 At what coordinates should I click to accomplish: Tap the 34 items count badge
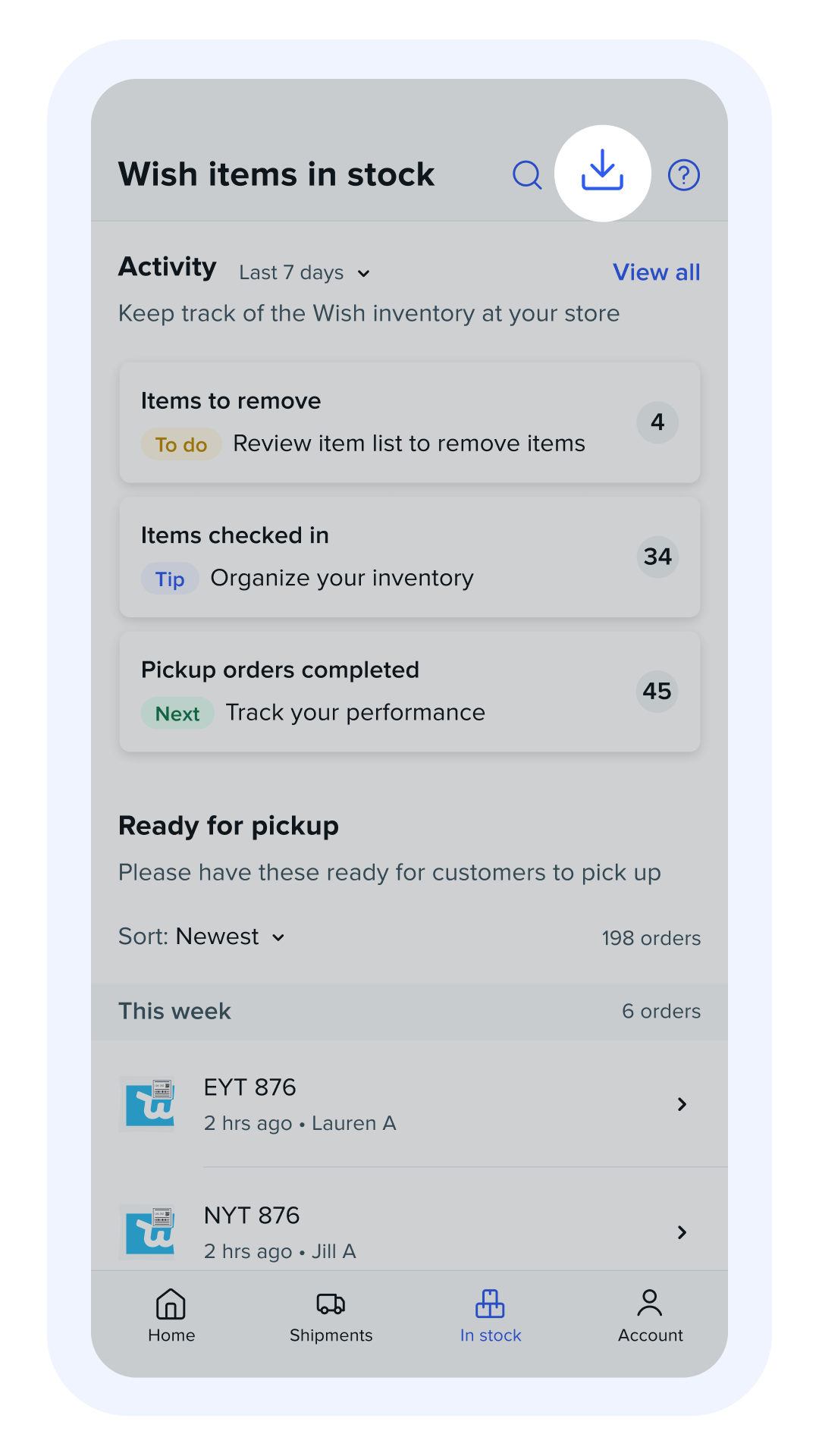coord(657,557)
